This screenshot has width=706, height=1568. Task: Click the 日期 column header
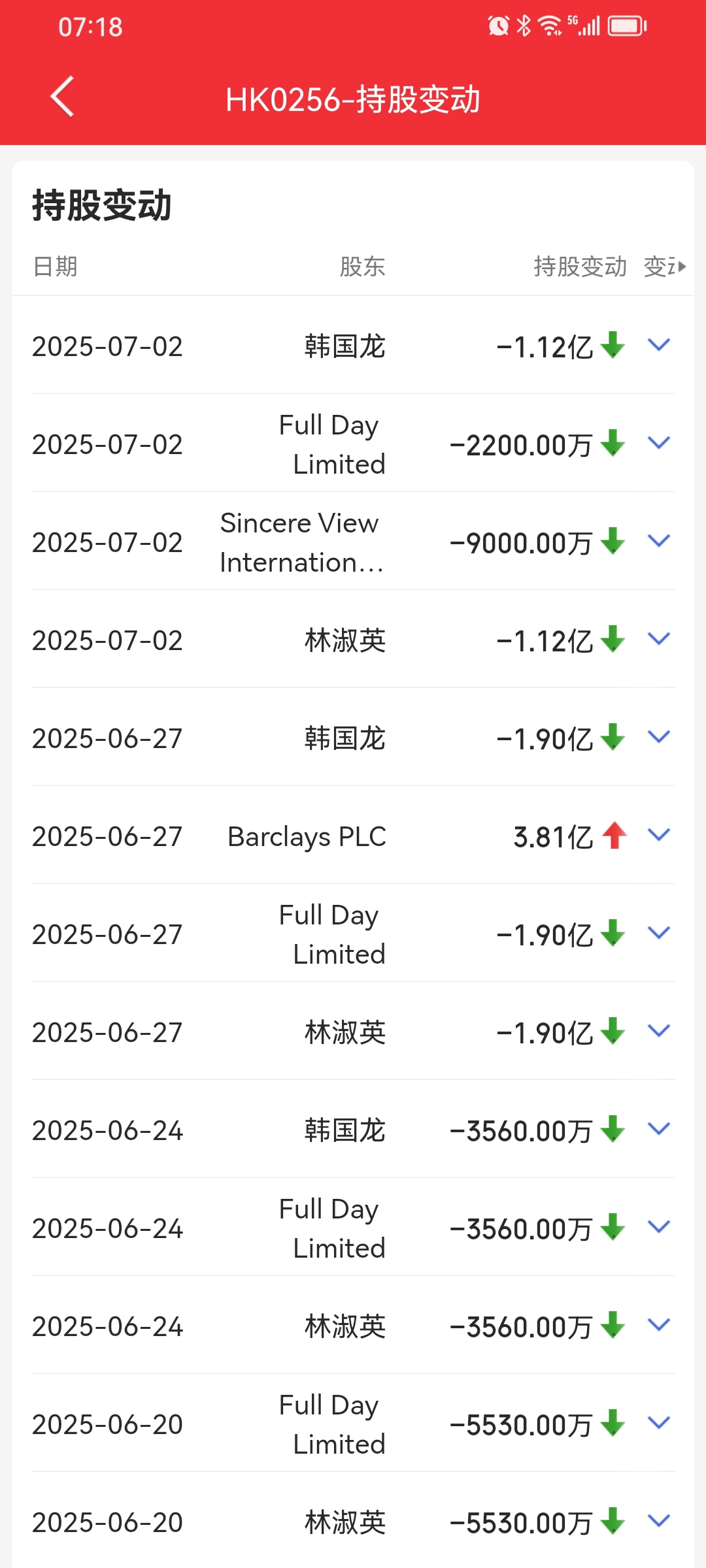click(56, 267)
